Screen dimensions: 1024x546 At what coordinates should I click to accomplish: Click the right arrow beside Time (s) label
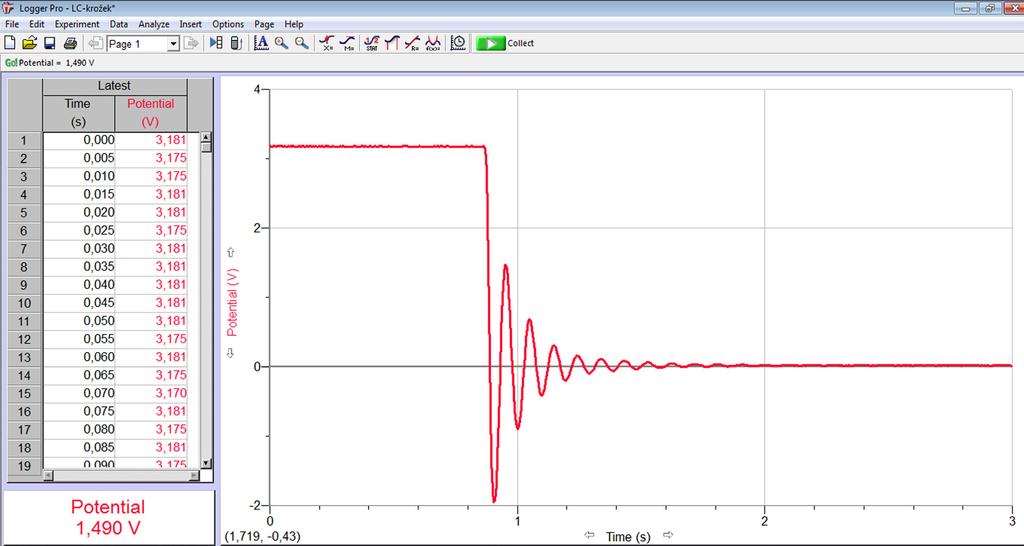tap(667, 535)
